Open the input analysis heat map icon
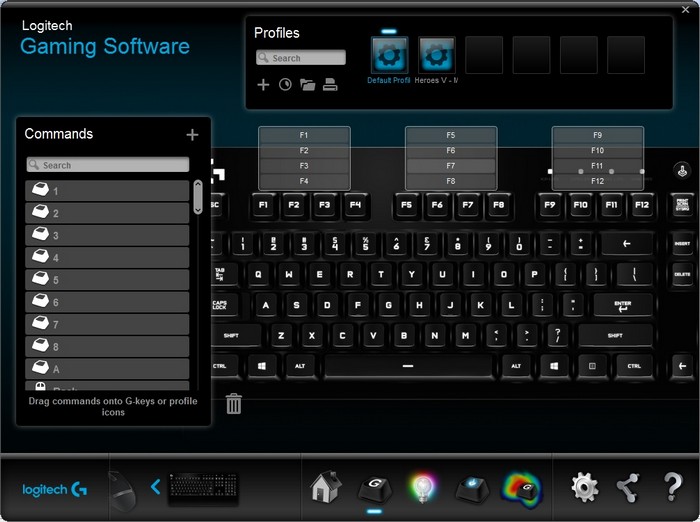This screenshot has width=700, height=522. [x=520, y=487]
